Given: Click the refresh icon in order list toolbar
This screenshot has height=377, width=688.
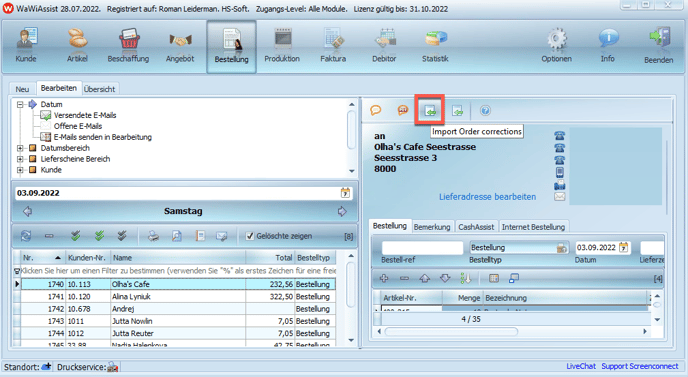Looking at the screenshot, I should [26, 236].
